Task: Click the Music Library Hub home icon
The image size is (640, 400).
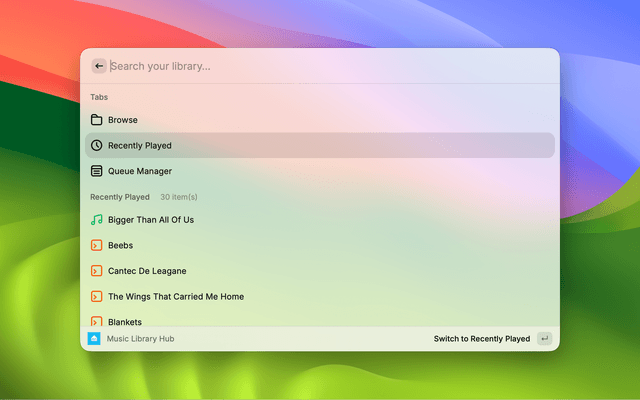Action: 94,339
